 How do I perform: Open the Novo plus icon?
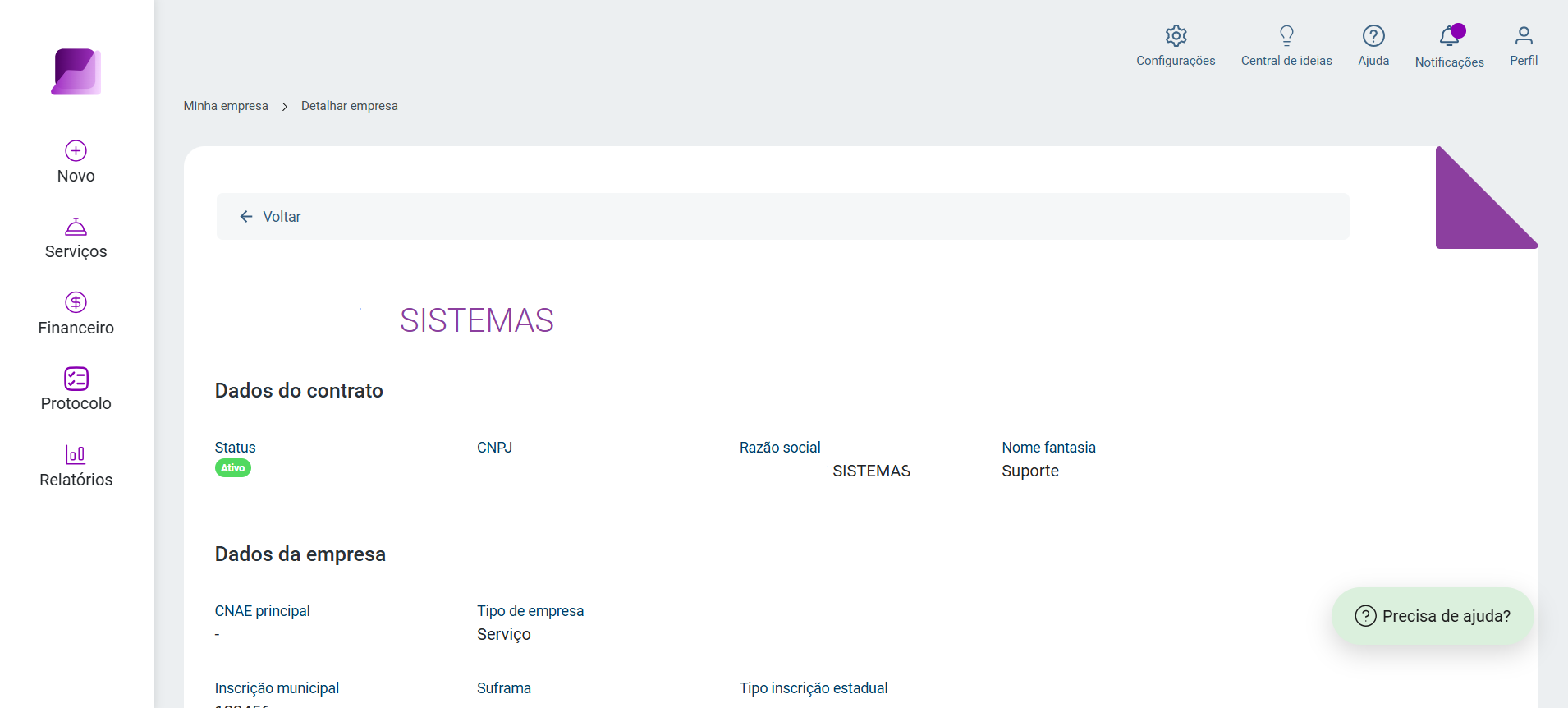(76, 150)
